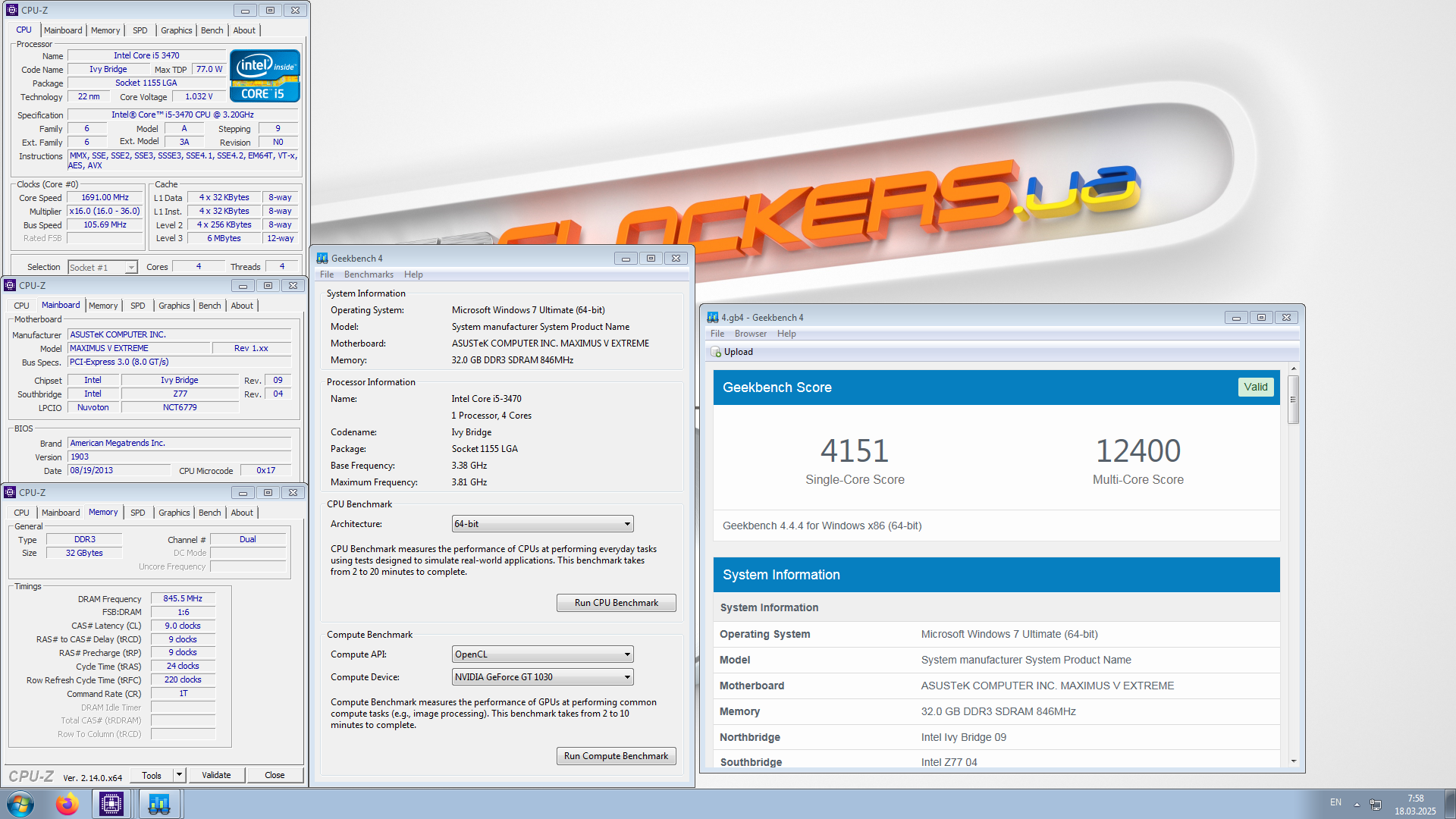
Task: Click Maximum Frequency 3.81 GHz value
Action: 469,482
